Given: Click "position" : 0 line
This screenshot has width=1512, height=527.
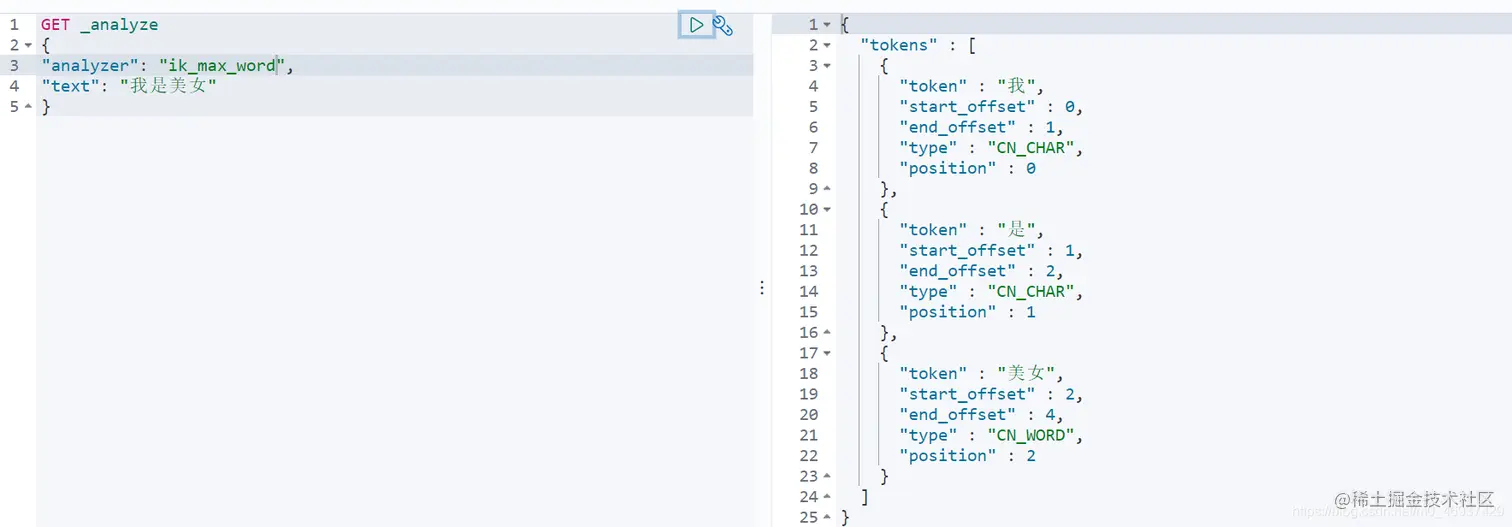Looking at the screenshot, I should [967, 168].
